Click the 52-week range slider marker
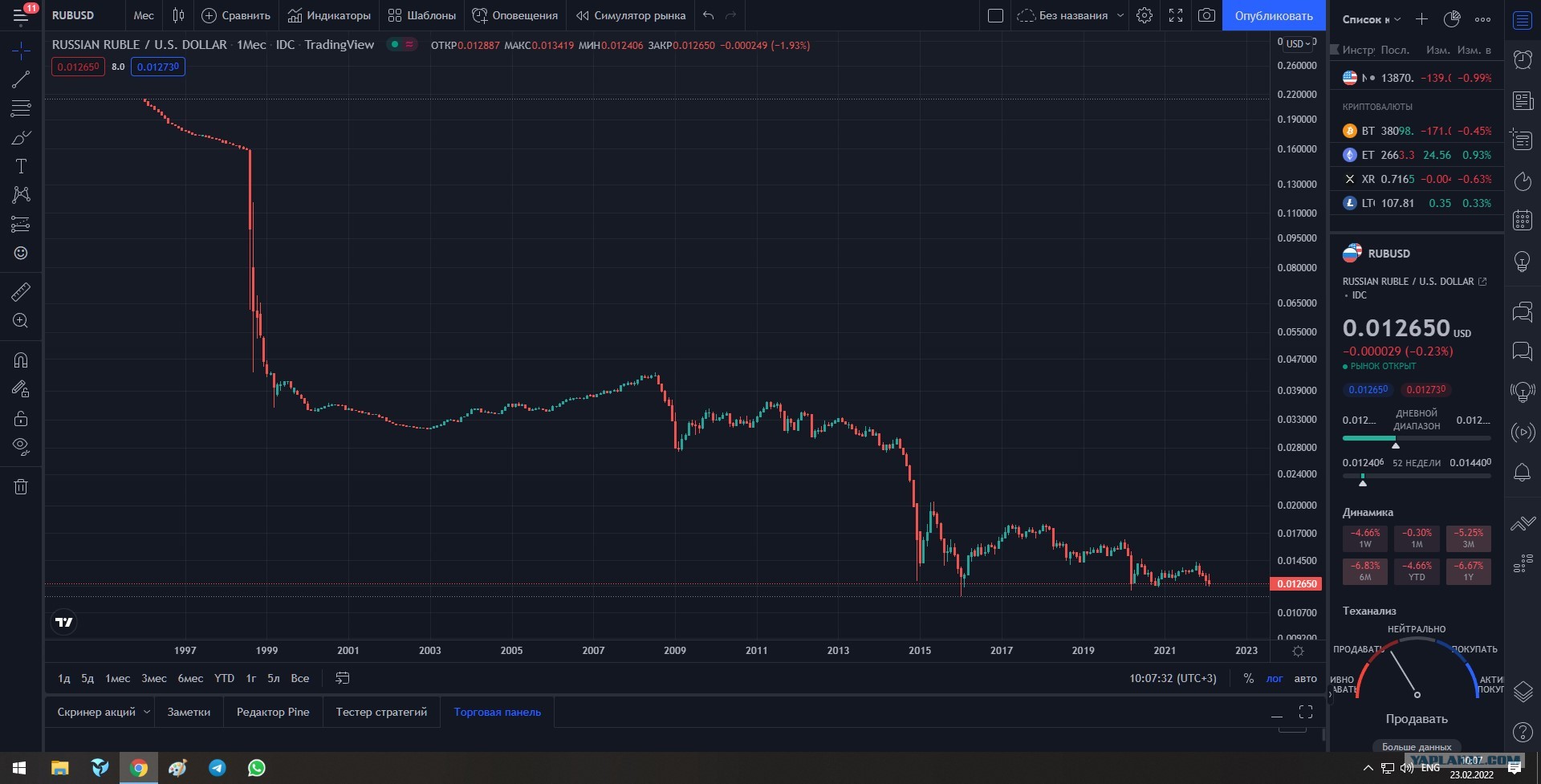The image size is (1541, 784). [x=1362, y=482]
